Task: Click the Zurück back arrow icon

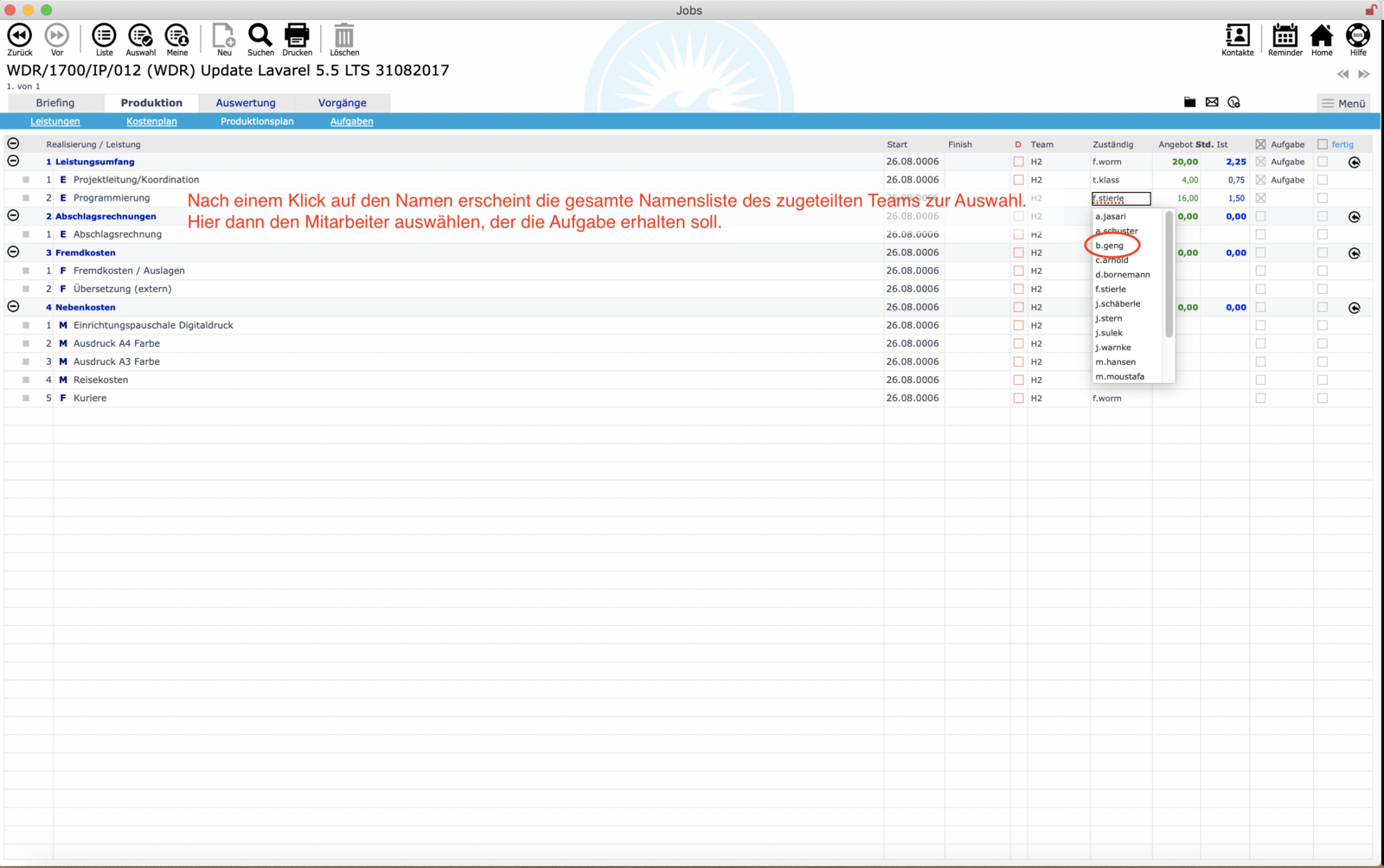Action: click(19, 35)
